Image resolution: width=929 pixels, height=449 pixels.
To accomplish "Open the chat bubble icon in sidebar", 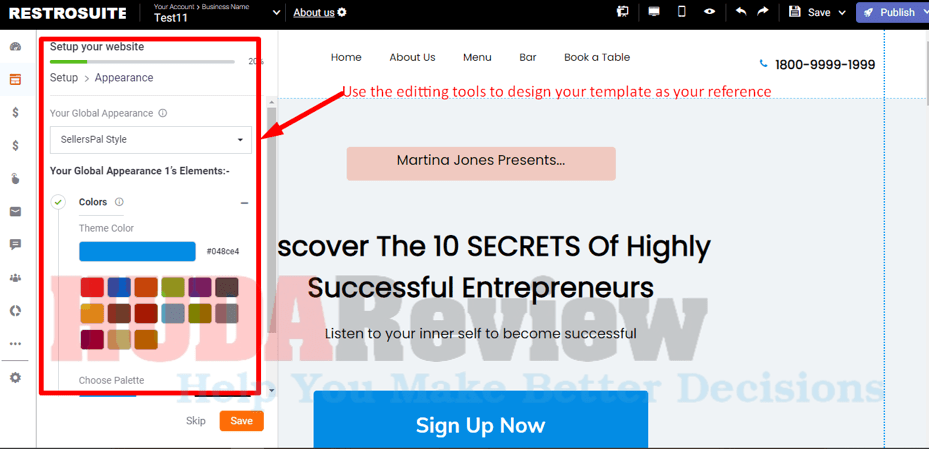I will point(15,244).
